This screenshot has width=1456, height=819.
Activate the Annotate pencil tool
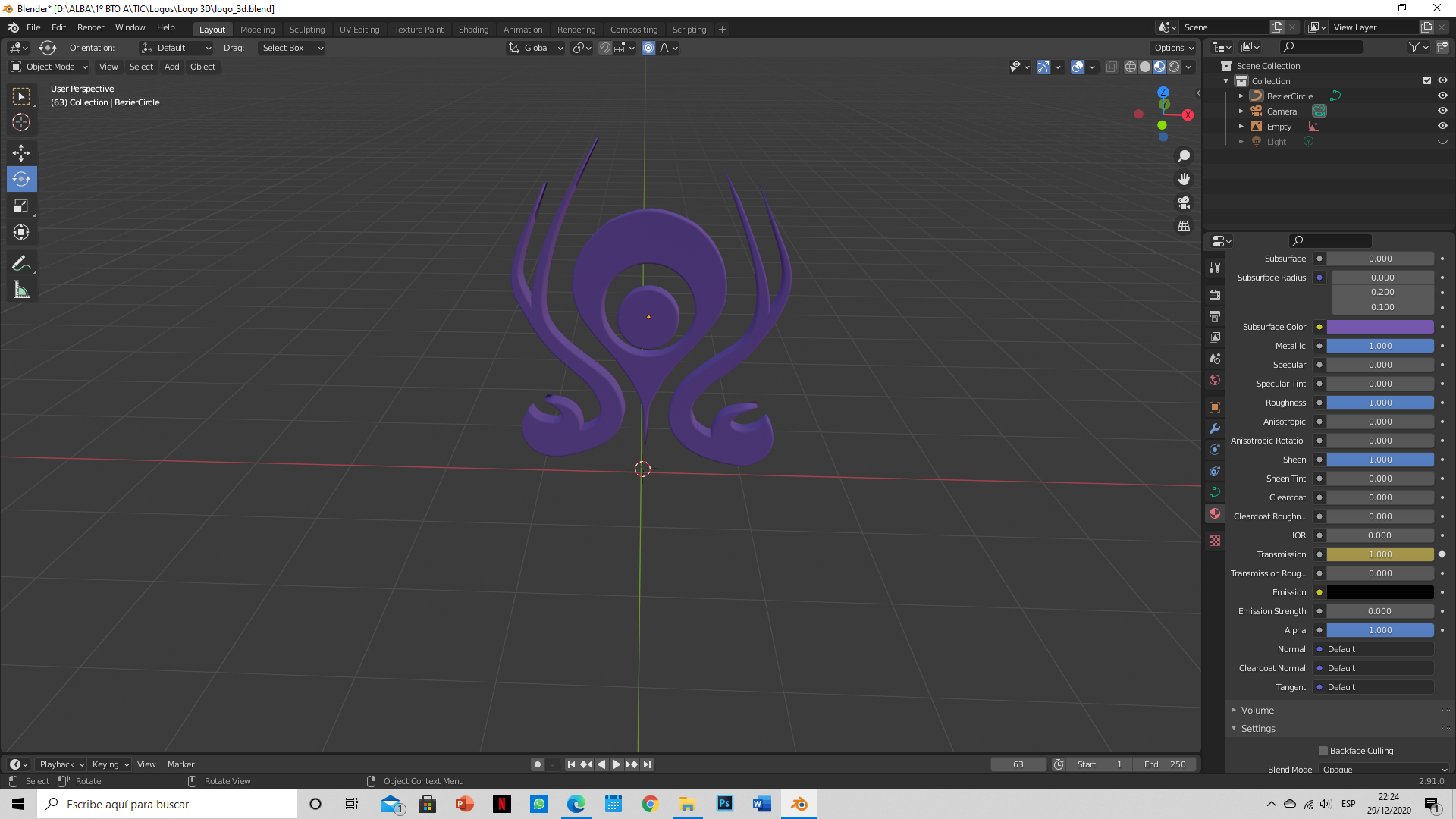(x=21, y=263)
